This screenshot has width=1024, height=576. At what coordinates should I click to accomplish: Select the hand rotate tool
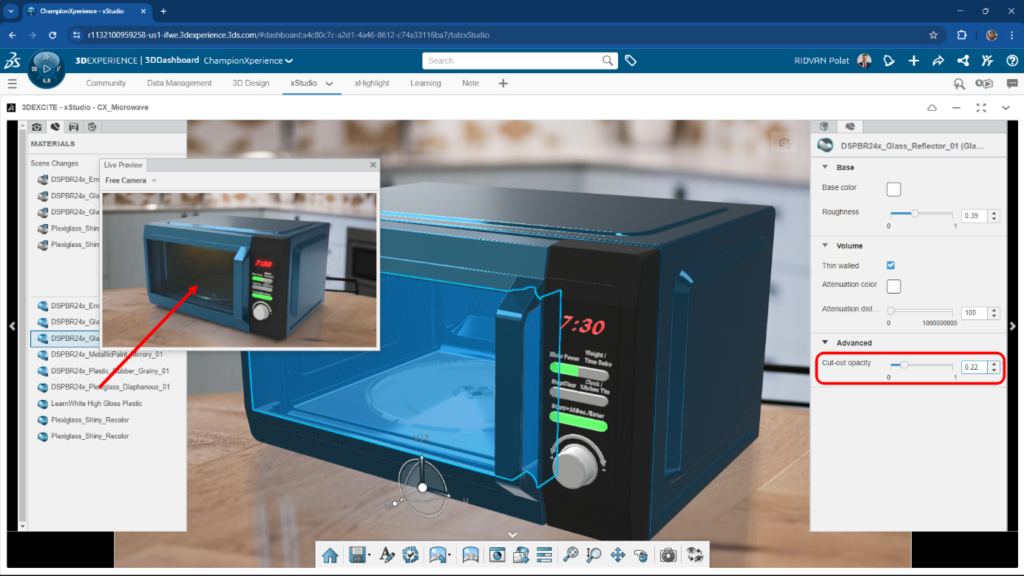coord(641,555)
